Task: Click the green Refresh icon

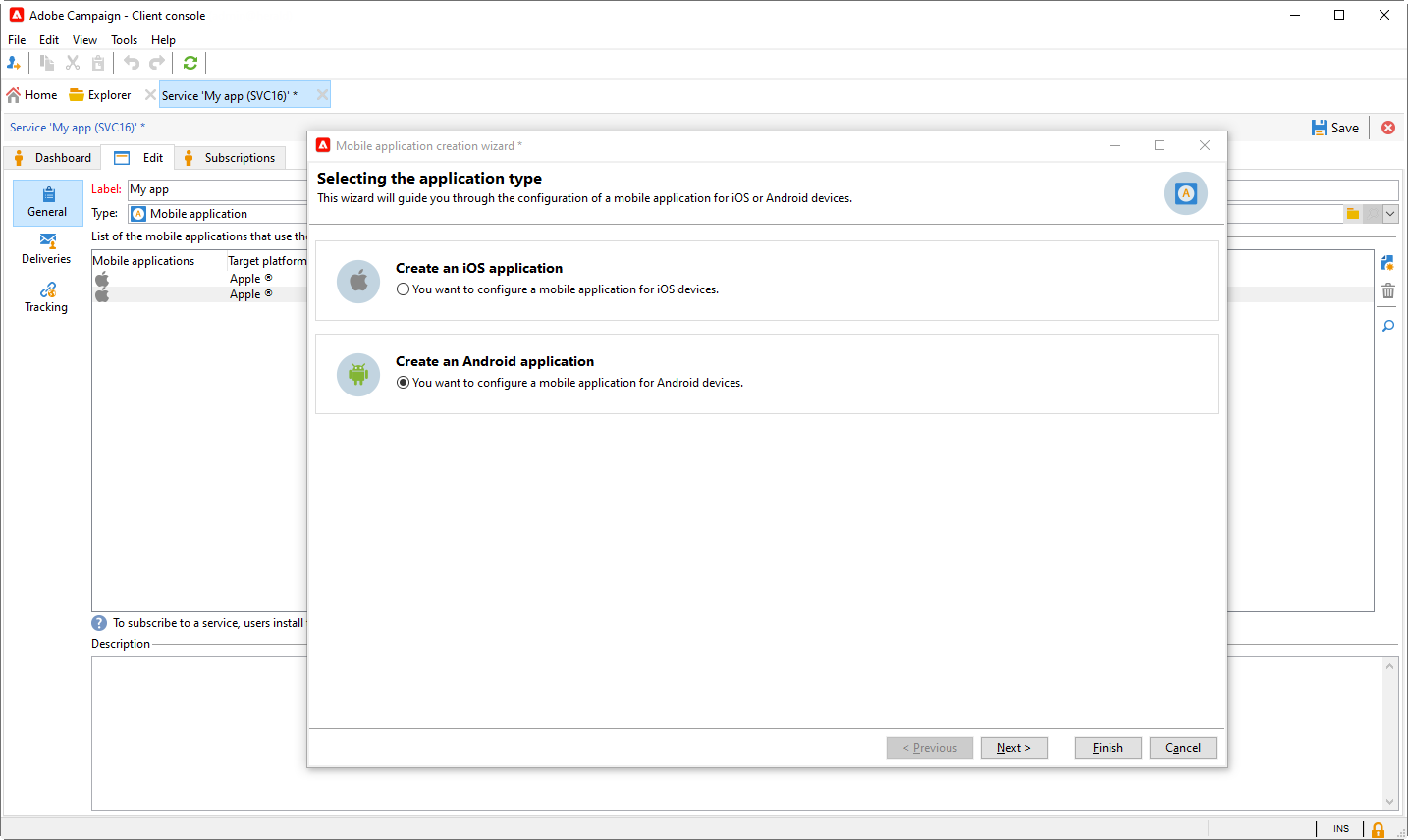Action: pyautogui.click(x=190, y=63)
